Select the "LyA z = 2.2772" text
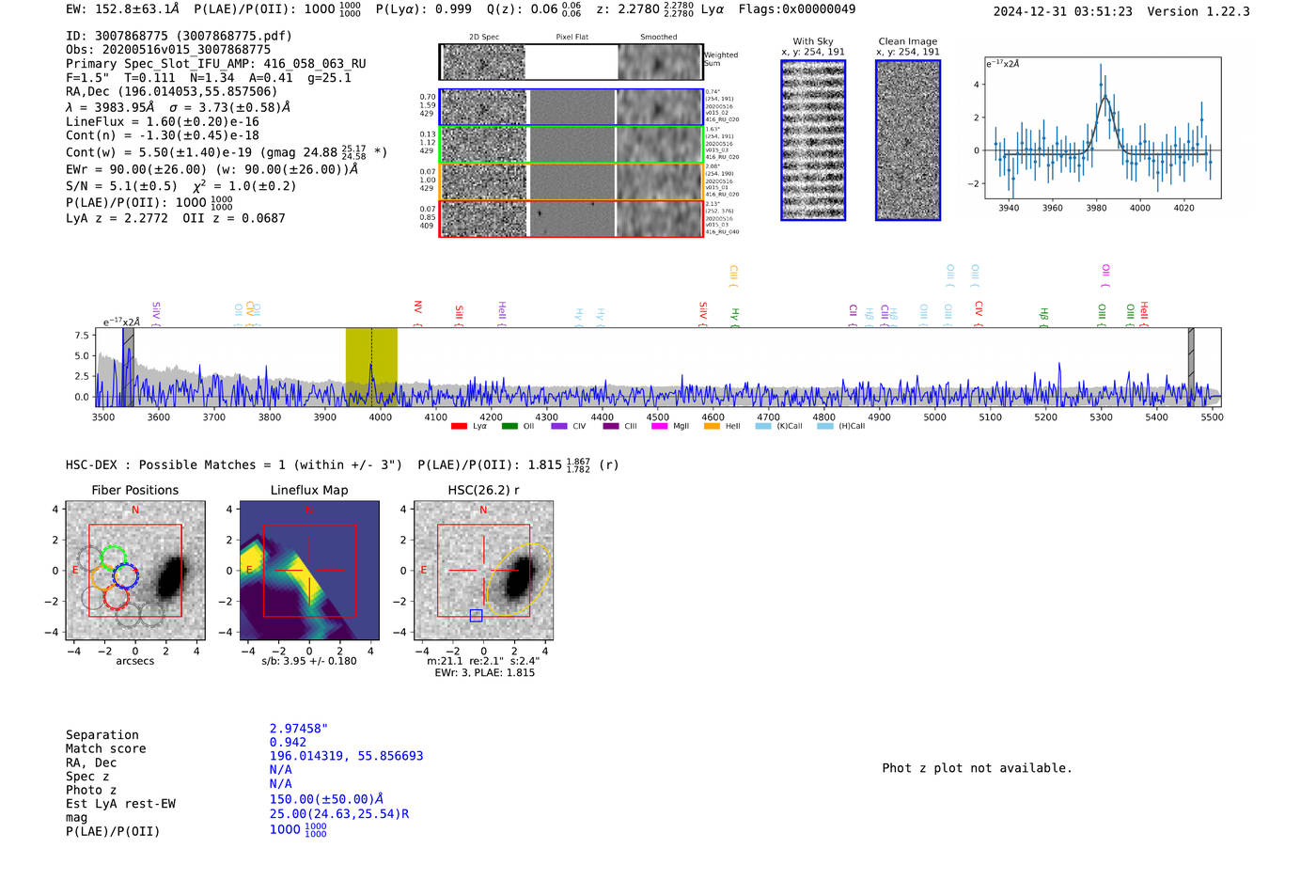1316x896 pixels. (x=117, y=218)
